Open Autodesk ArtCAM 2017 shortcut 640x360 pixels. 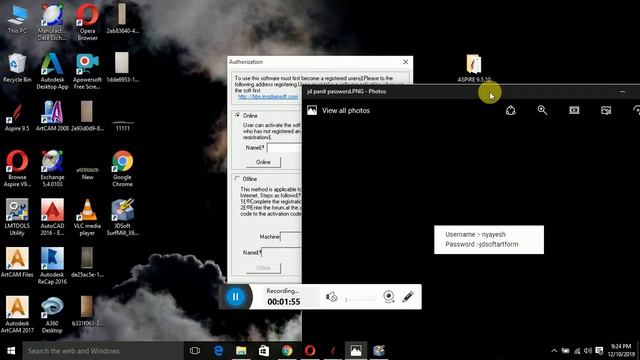(x=17, y=314)
